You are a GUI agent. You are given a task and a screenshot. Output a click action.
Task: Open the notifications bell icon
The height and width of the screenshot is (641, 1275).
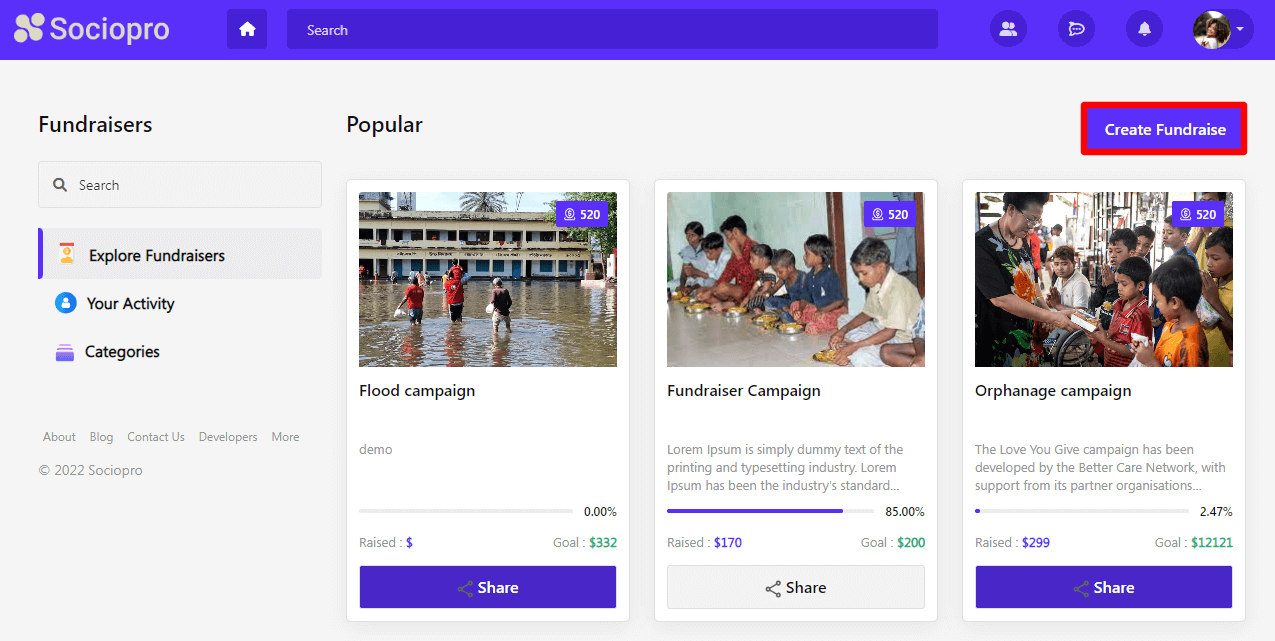point(1144,29)
